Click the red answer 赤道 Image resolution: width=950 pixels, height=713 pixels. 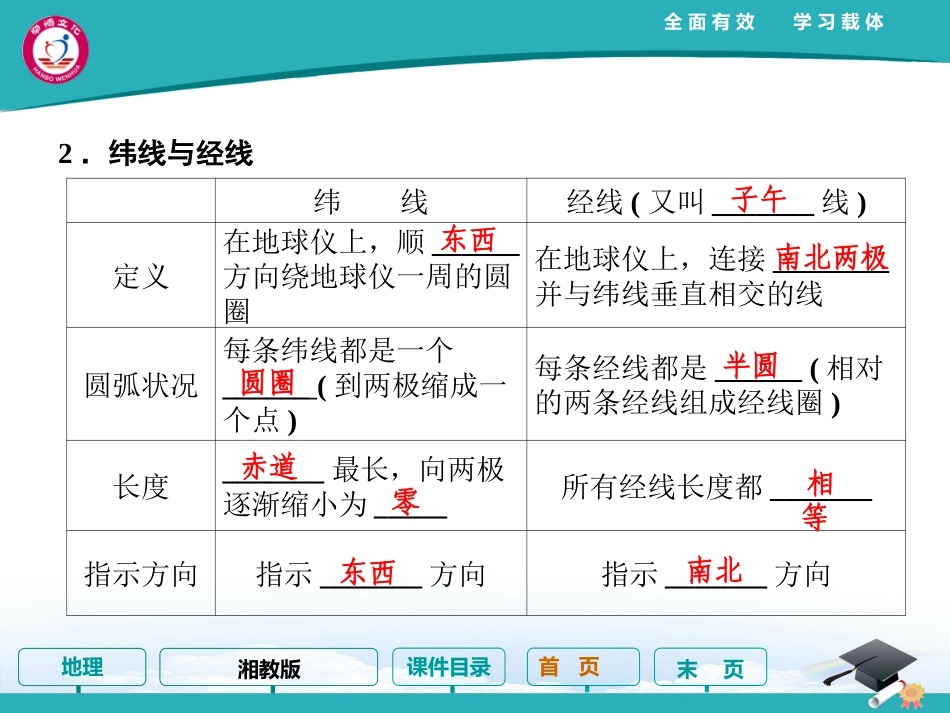click(x=268, y=467)
